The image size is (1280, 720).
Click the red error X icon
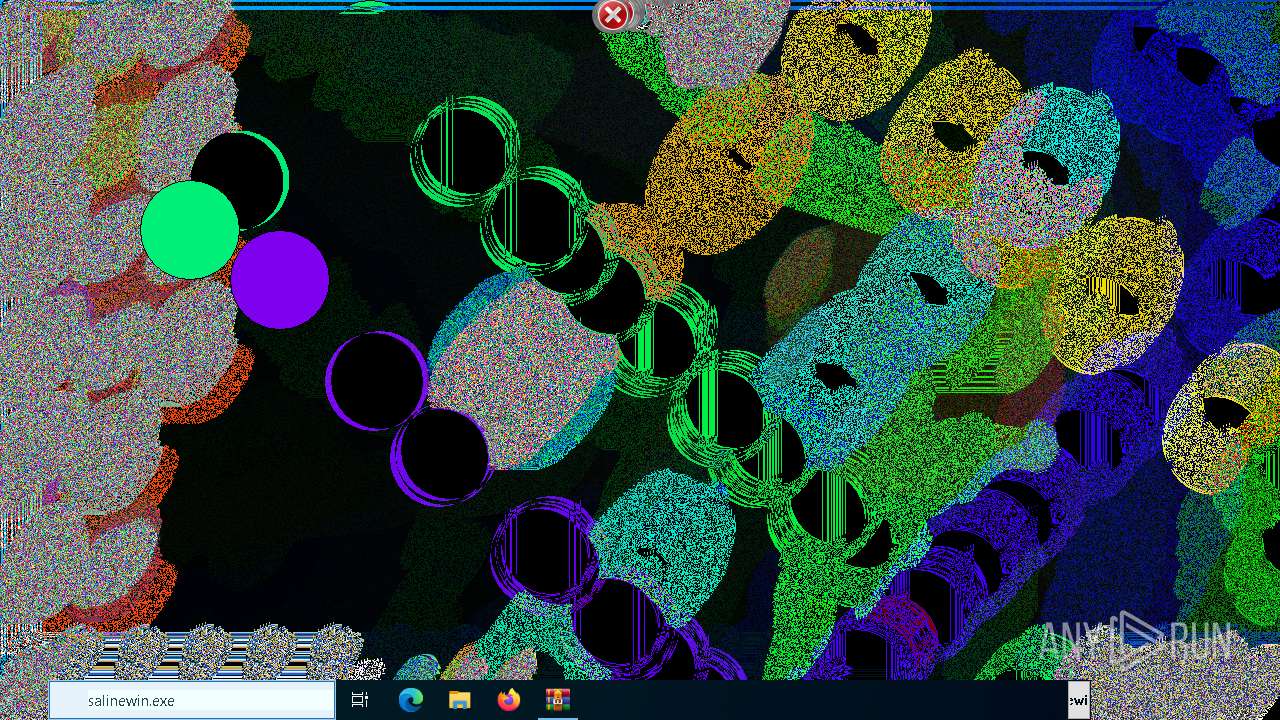coord(613,15)
